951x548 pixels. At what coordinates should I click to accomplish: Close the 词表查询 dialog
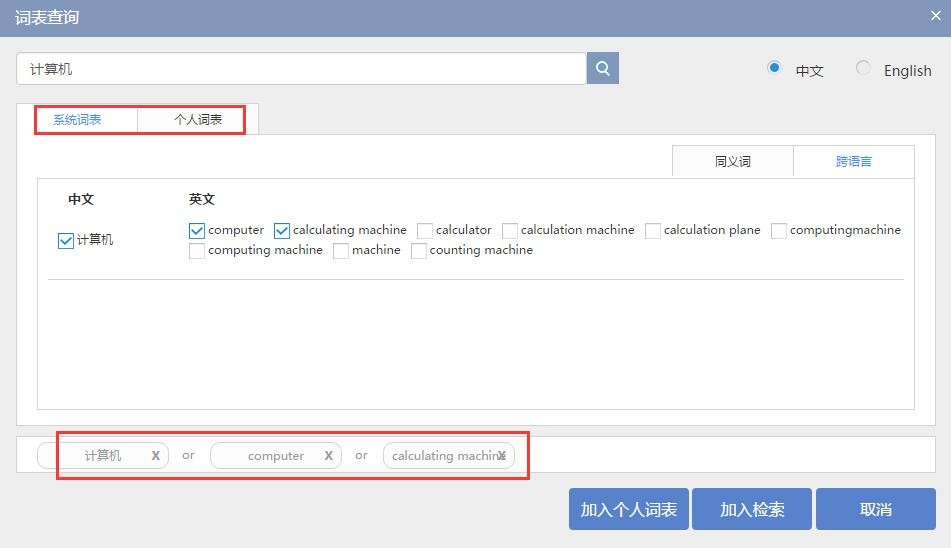tap(936, 15)
